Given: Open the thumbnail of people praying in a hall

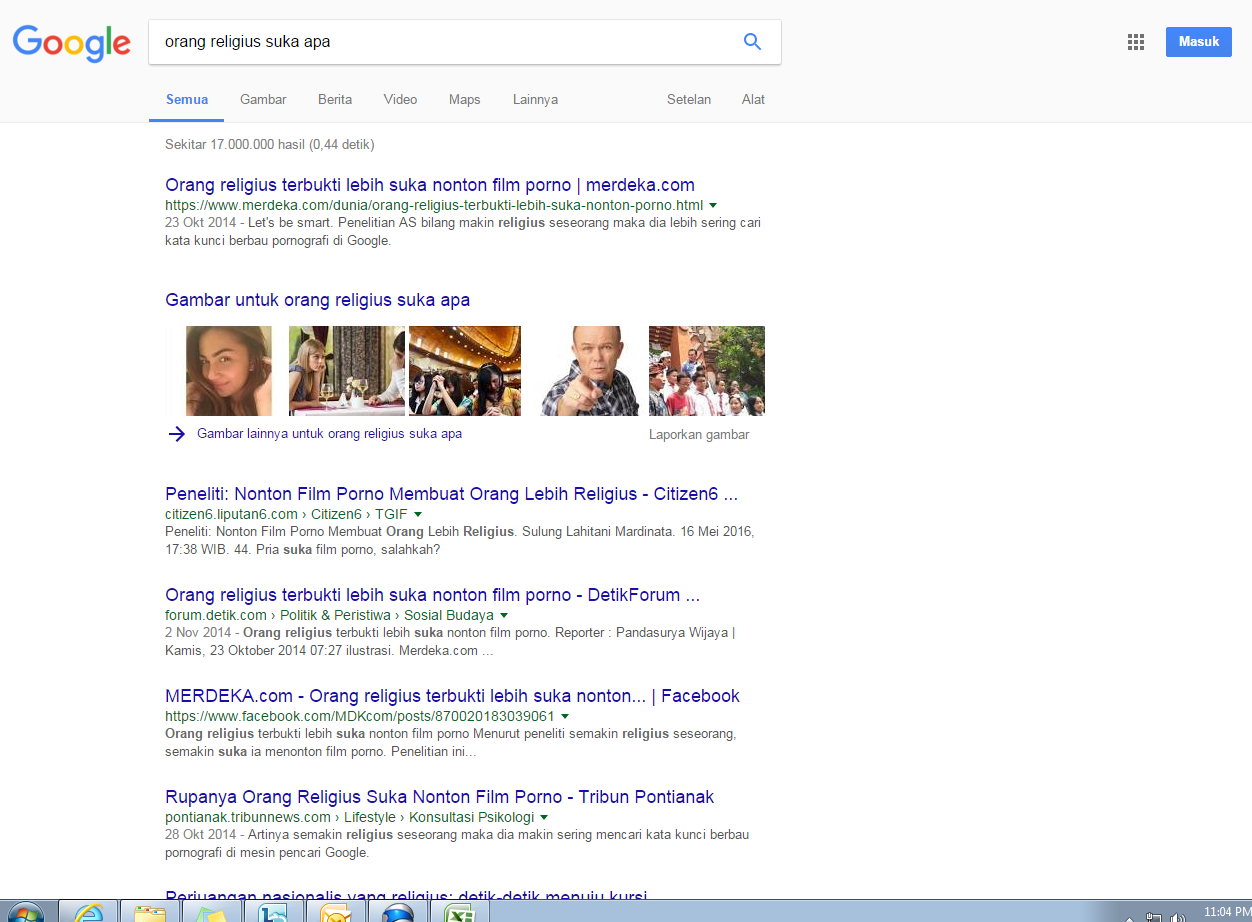Looking at the screenshot, I should (465, 371).
